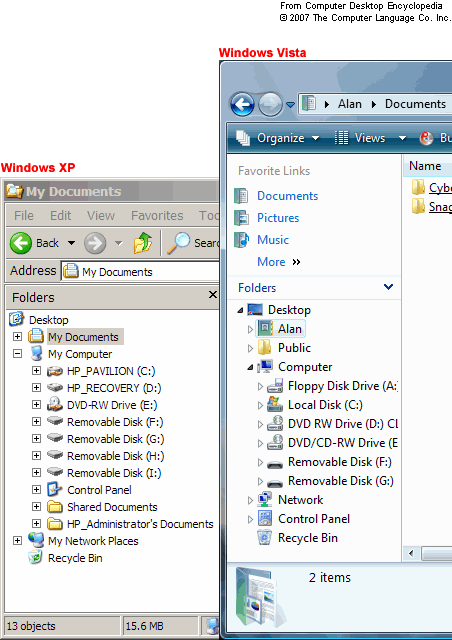The width and height of the screenshot is (452, 640).
Task: Click the Music favorite link in Vista
Action: (273, 240)
